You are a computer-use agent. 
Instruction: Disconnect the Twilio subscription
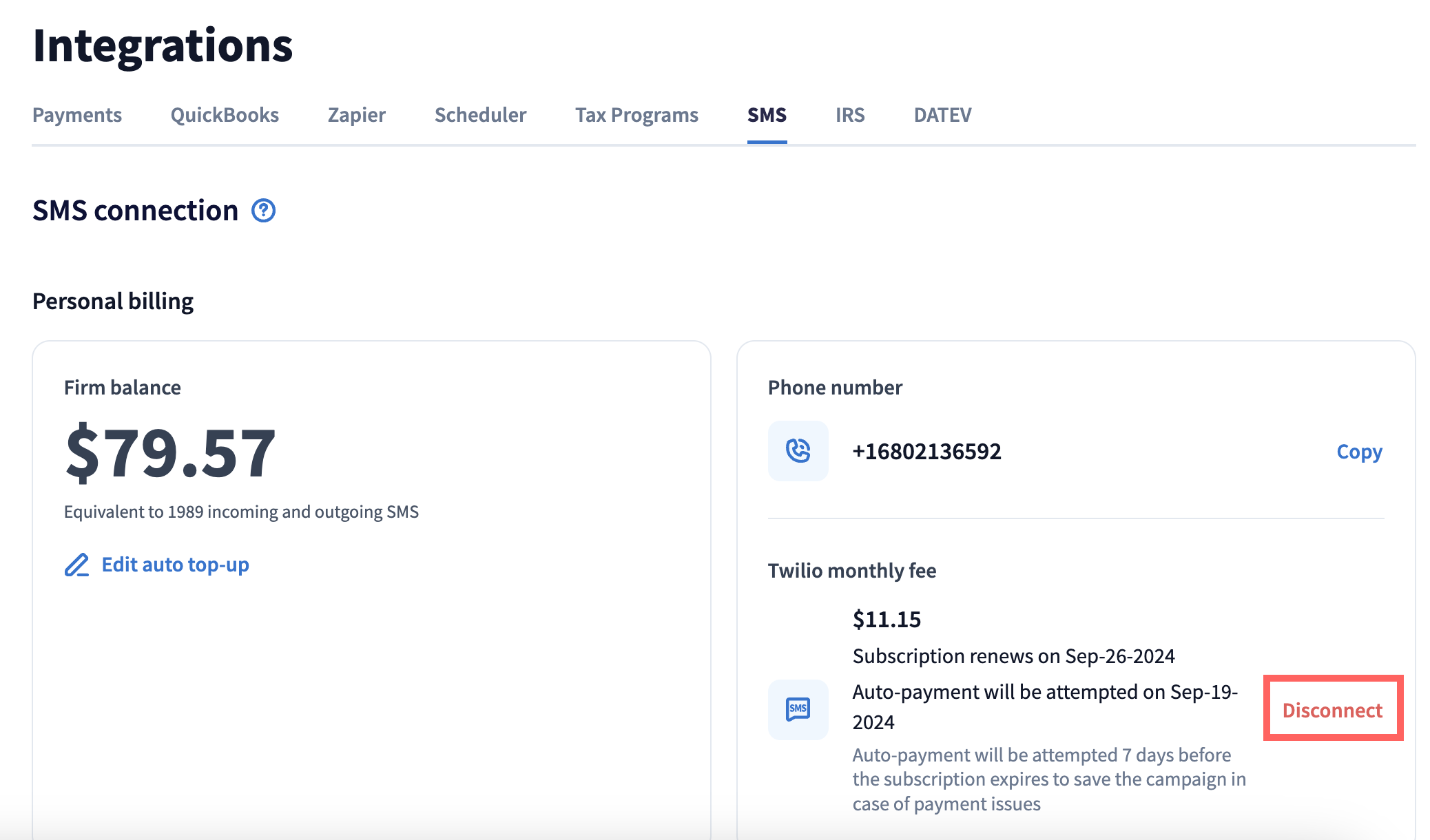click(1332, 710)
